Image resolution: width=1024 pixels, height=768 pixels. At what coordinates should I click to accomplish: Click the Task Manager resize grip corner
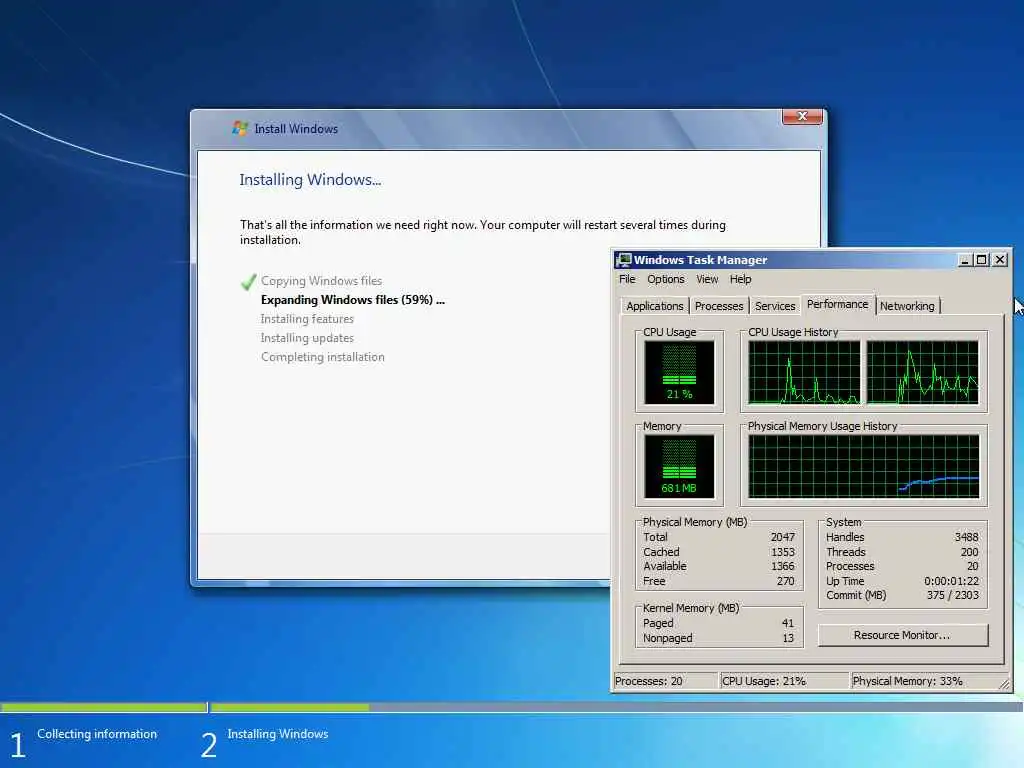click(1004, 684)
